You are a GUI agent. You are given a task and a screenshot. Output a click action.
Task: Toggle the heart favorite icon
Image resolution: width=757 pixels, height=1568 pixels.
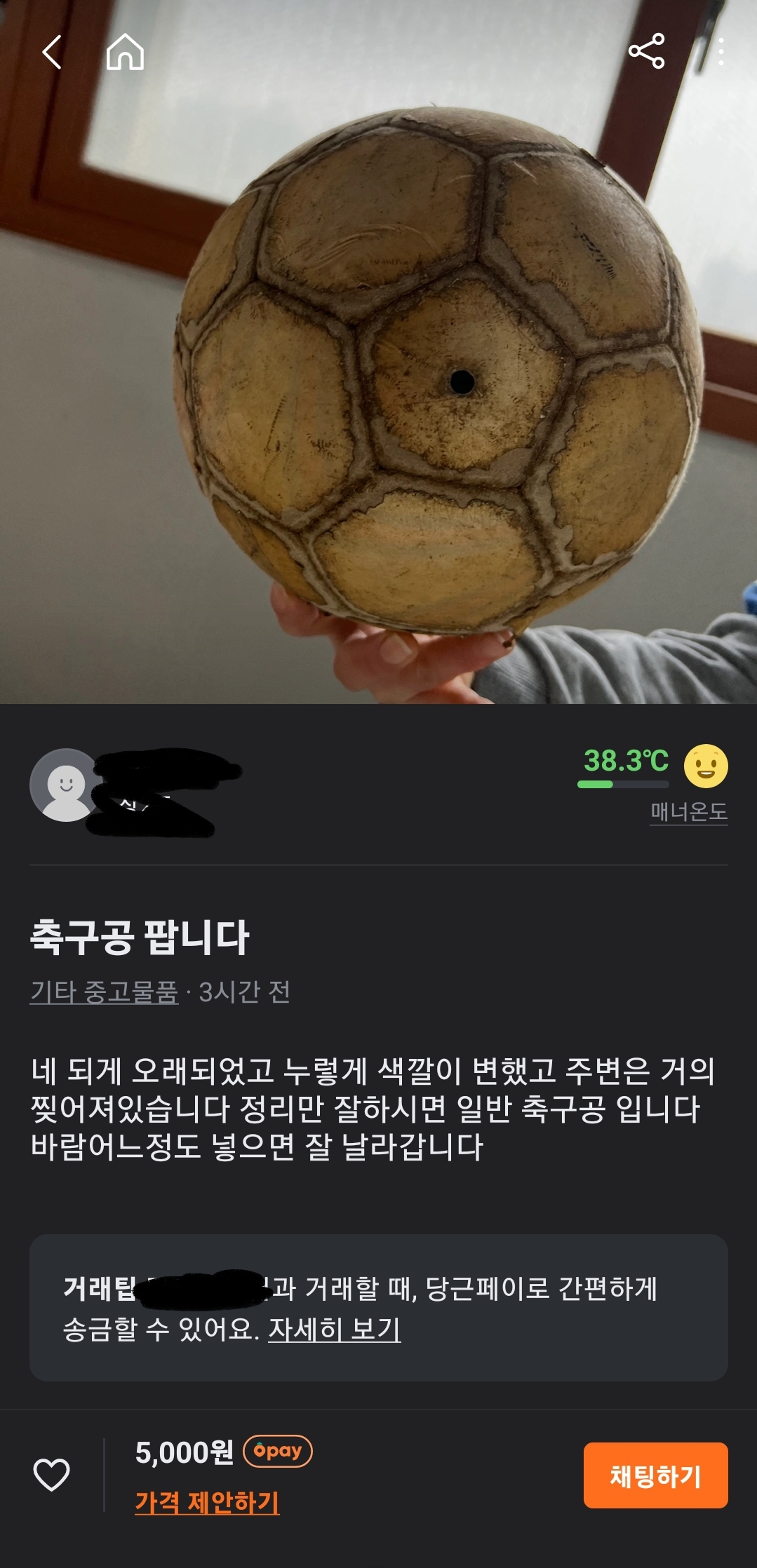click(52, 1475)
